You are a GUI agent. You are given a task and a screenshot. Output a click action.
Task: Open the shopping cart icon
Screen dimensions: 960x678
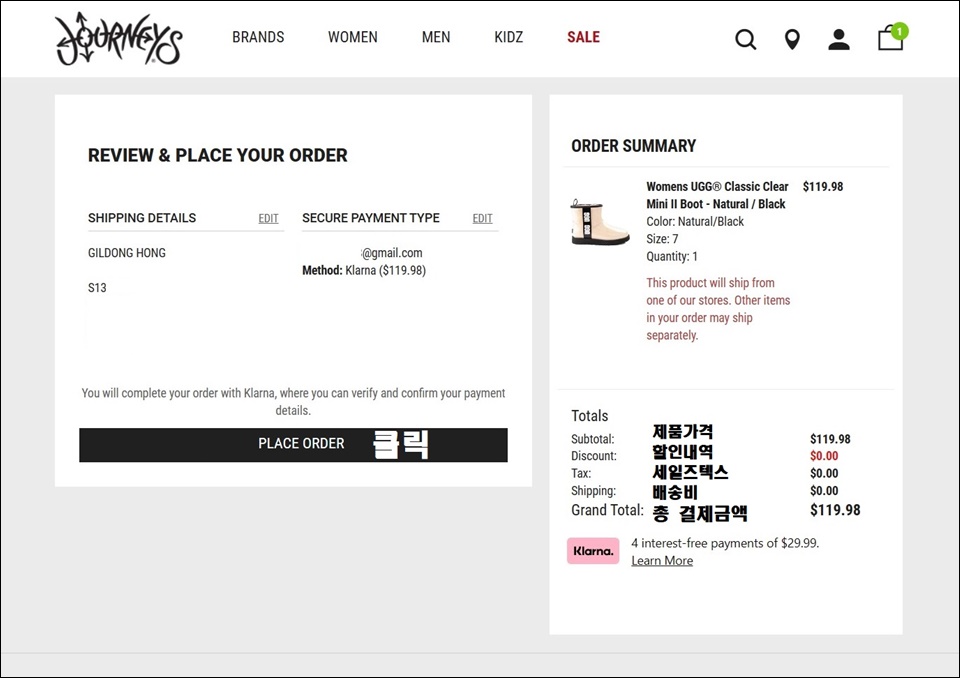[888, 41]
